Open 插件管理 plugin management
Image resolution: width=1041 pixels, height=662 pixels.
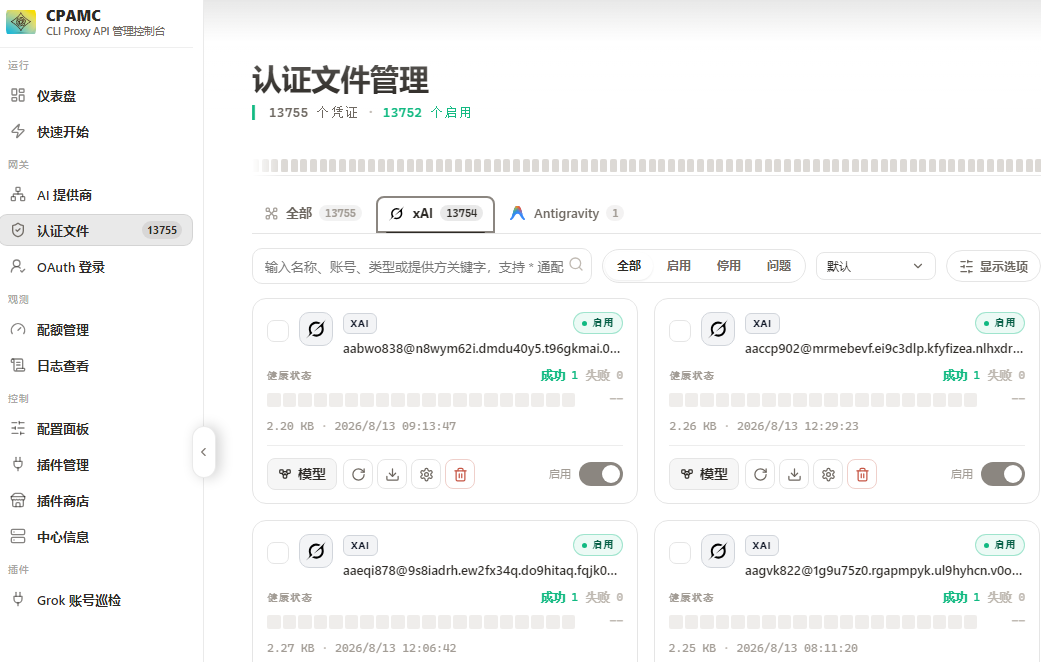click(96, 464)
